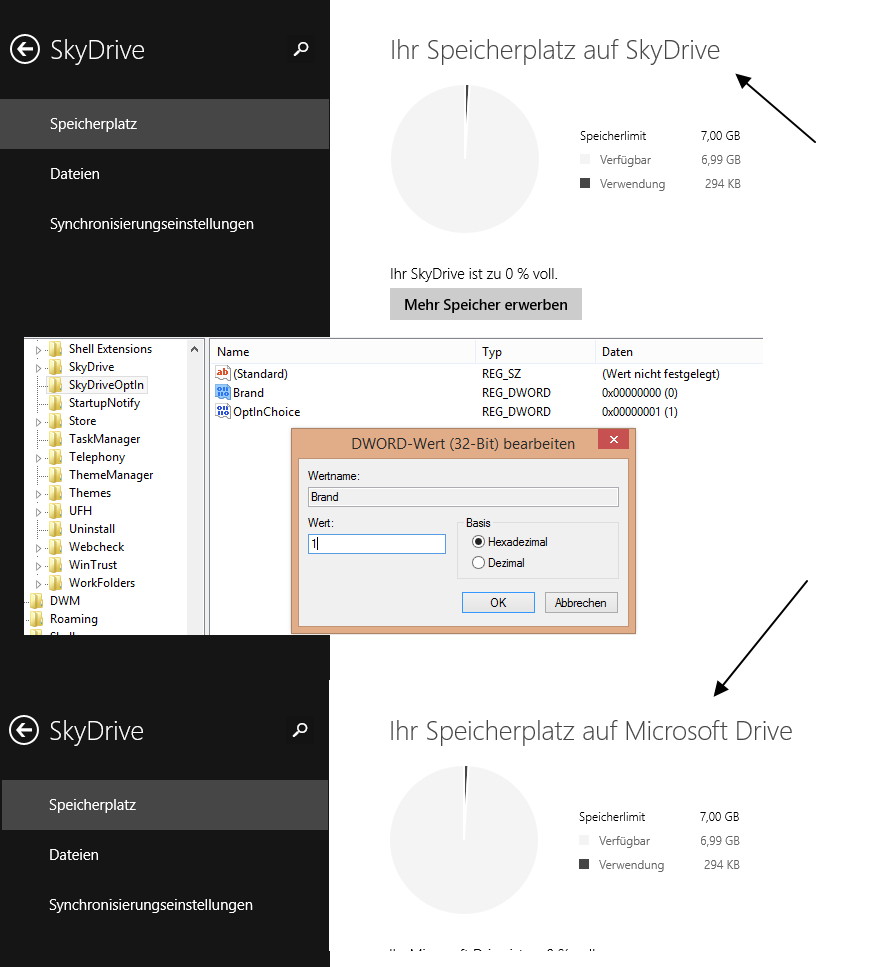Viewport: 869px width, 967px height.
Task: Expand the UFH registry key
Action: 38,512
